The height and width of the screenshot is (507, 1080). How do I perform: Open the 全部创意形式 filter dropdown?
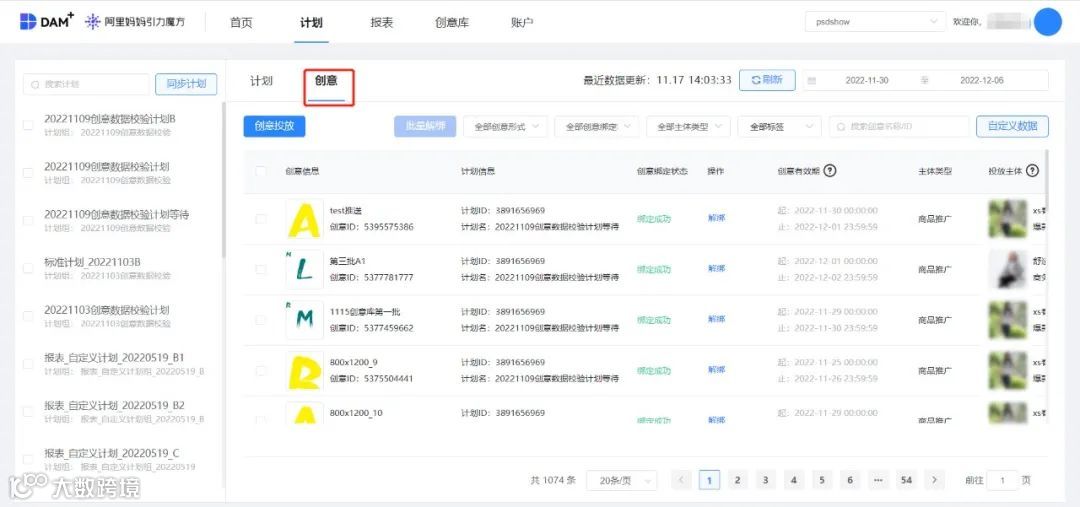(x=506, y=127)
